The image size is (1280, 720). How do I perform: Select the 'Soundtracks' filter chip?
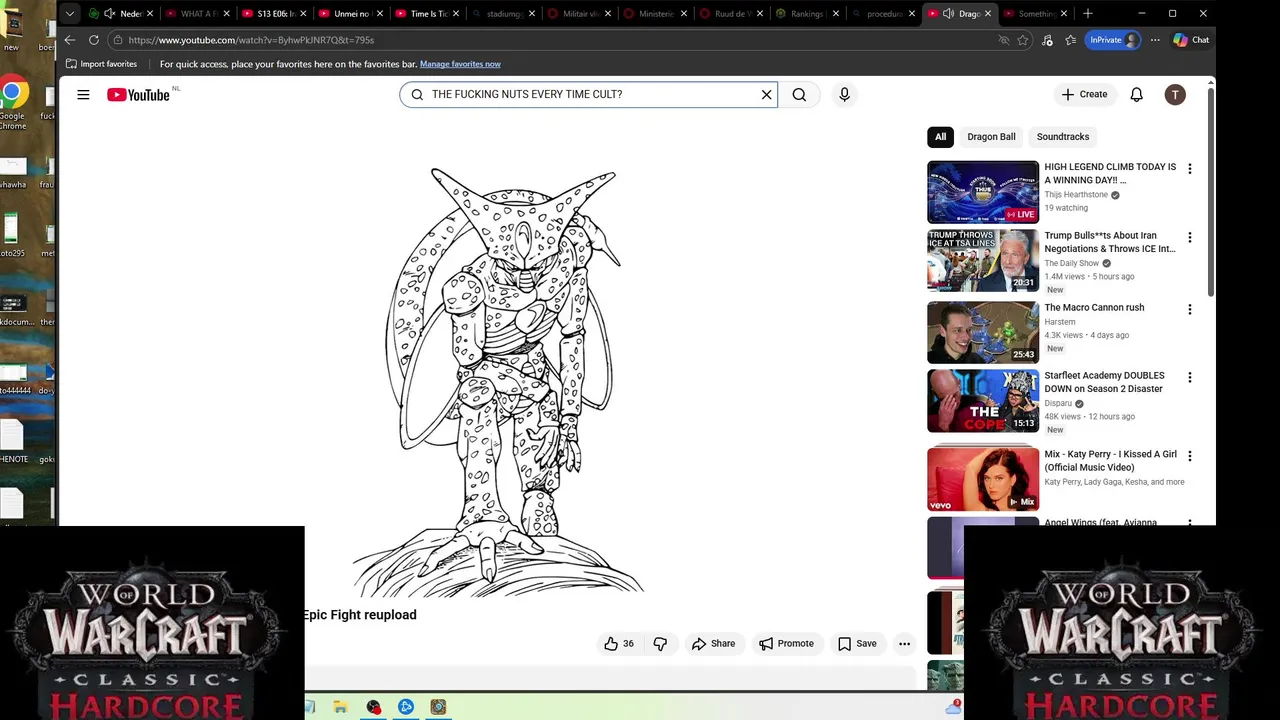tap(1062, 137)
